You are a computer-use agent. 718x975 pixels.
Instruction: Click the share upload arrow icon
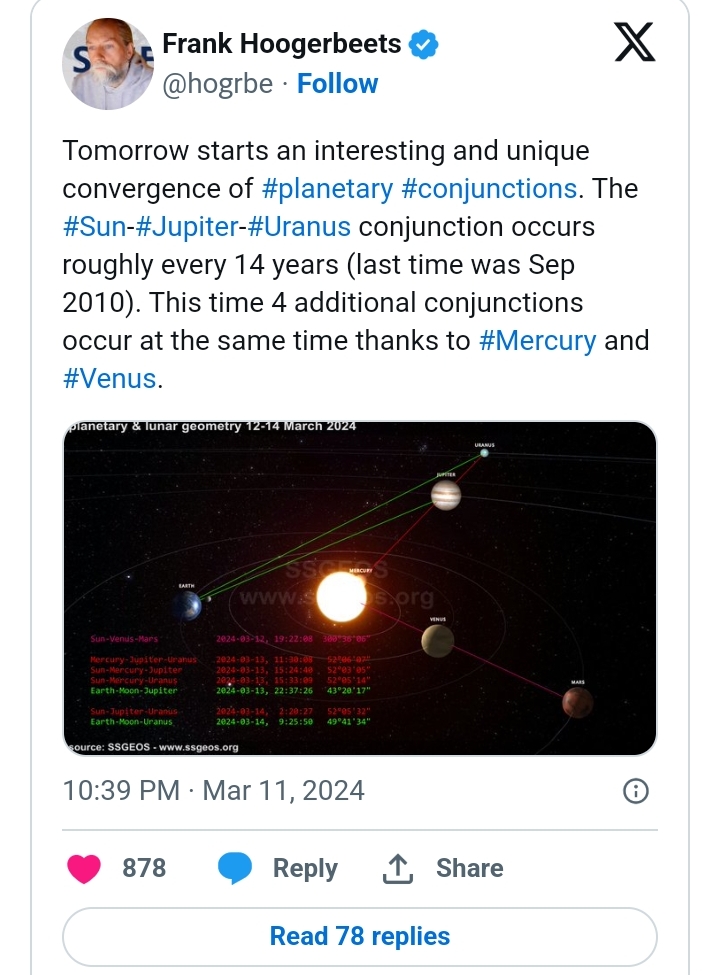point(398,868)
